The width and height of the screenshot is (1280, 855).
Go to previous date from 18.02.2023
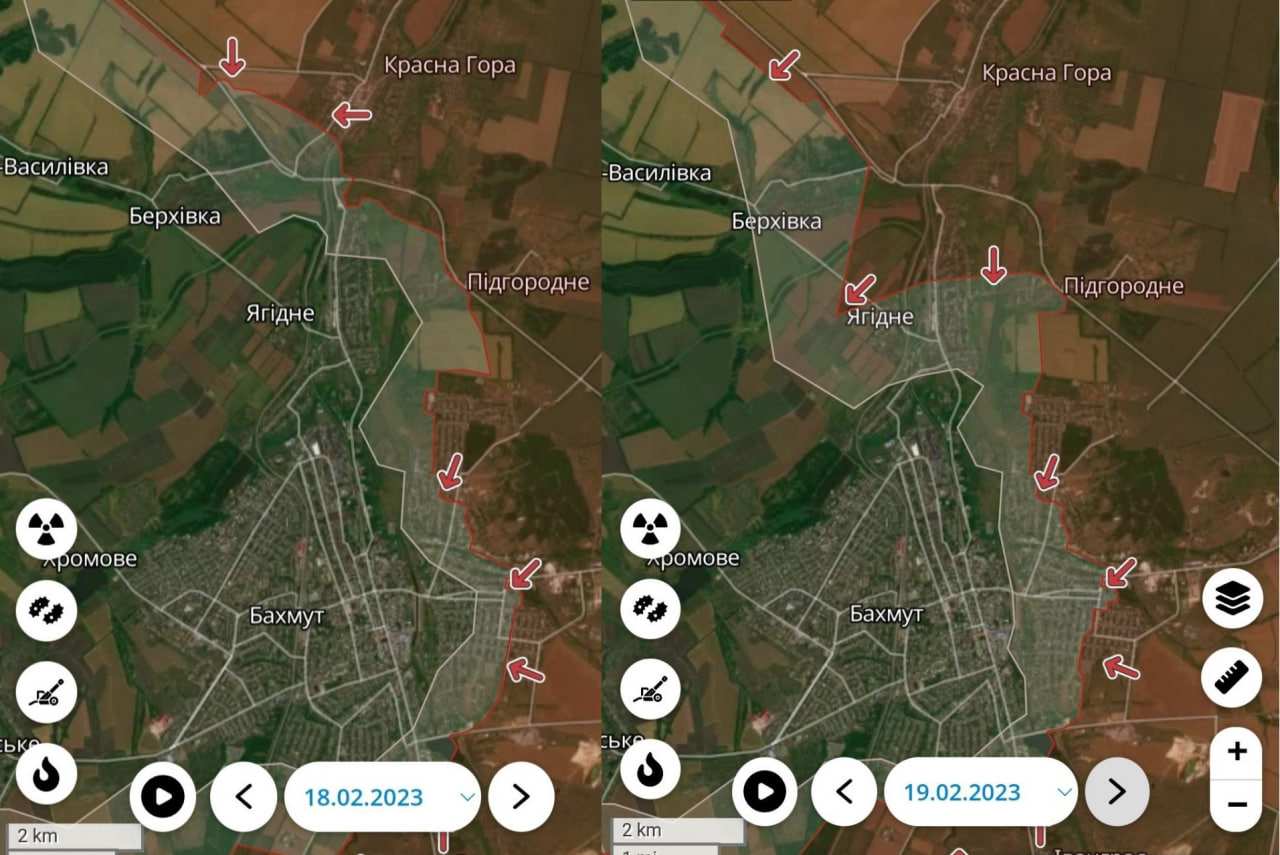coord(243,797)
